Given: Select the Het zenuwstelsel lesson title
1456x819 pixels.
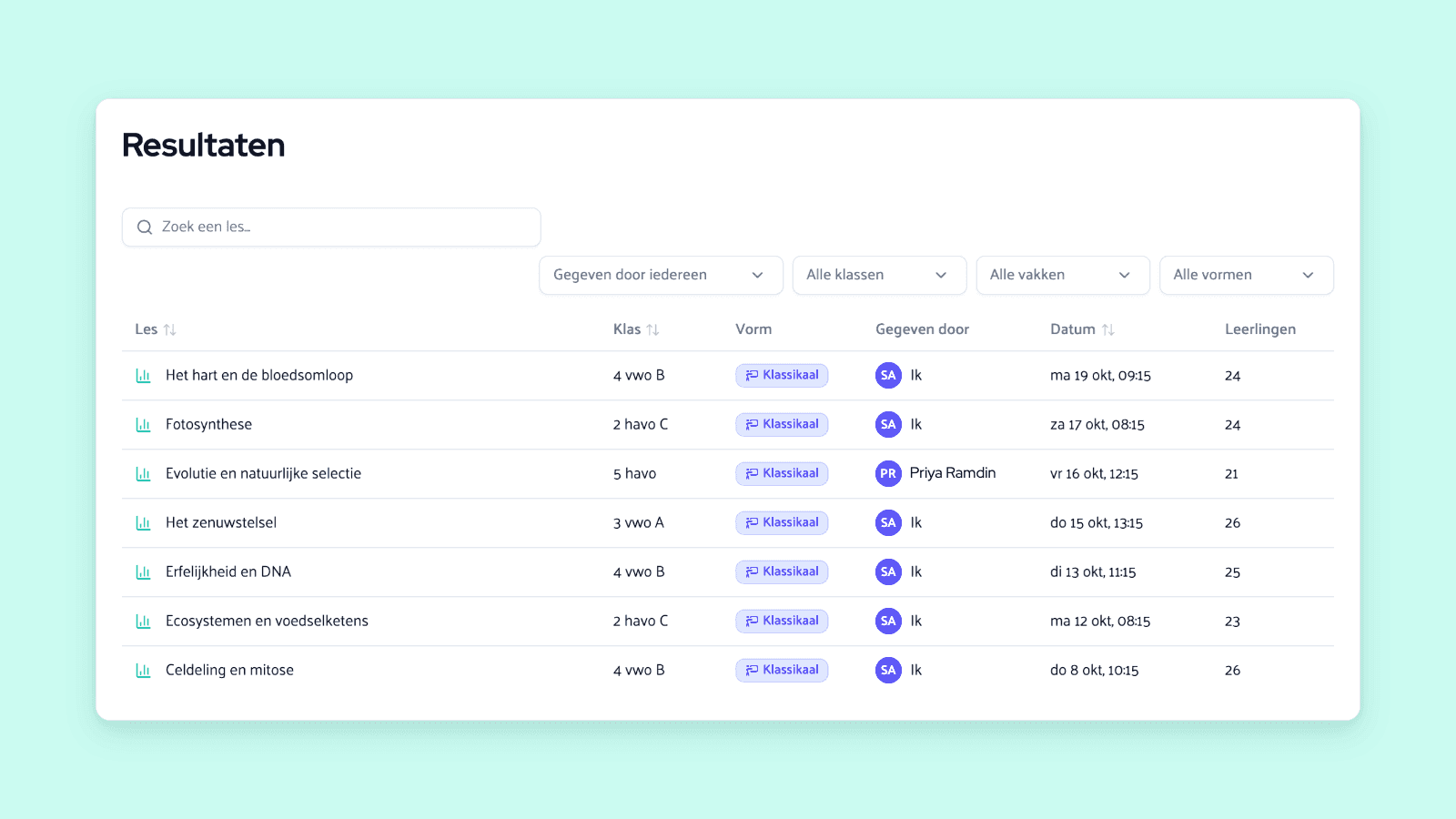Looking at the screenshot, I should 221,522.
